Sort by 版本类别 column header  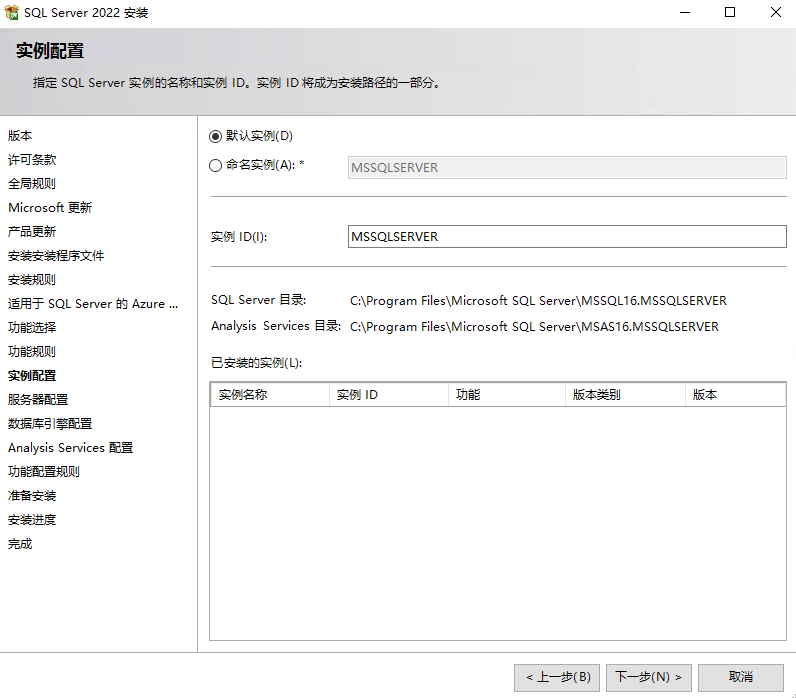click(625, 394)
